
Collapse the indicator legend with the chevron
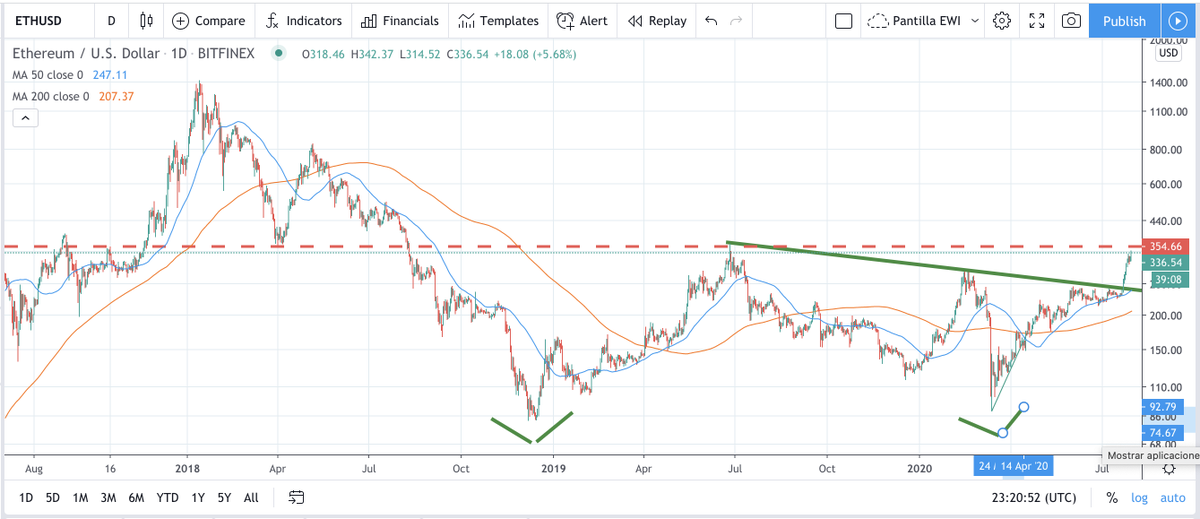tap(25, 119)
